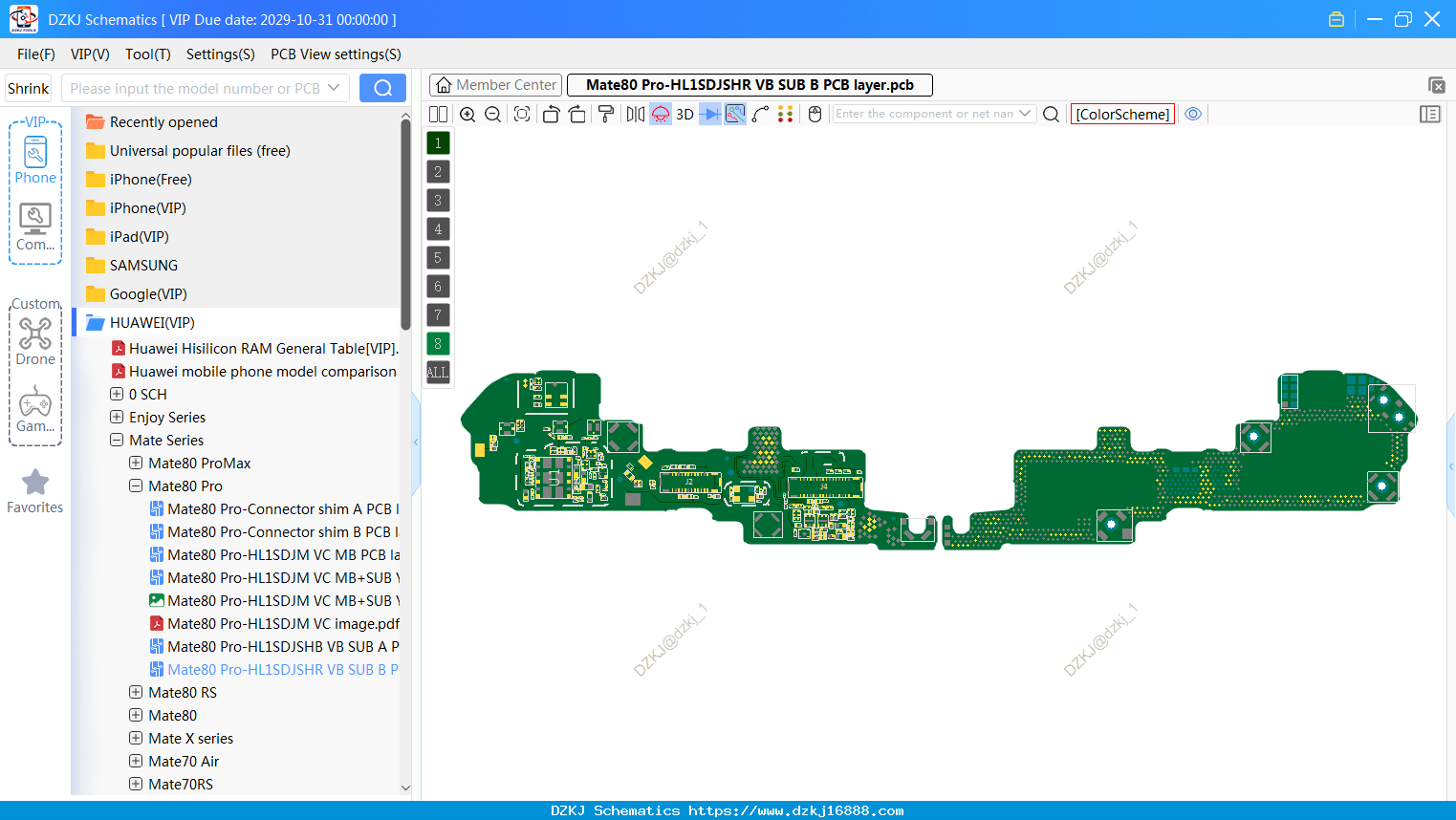
Task: Expand the Enjoy Series node
Action: point(117,417)
